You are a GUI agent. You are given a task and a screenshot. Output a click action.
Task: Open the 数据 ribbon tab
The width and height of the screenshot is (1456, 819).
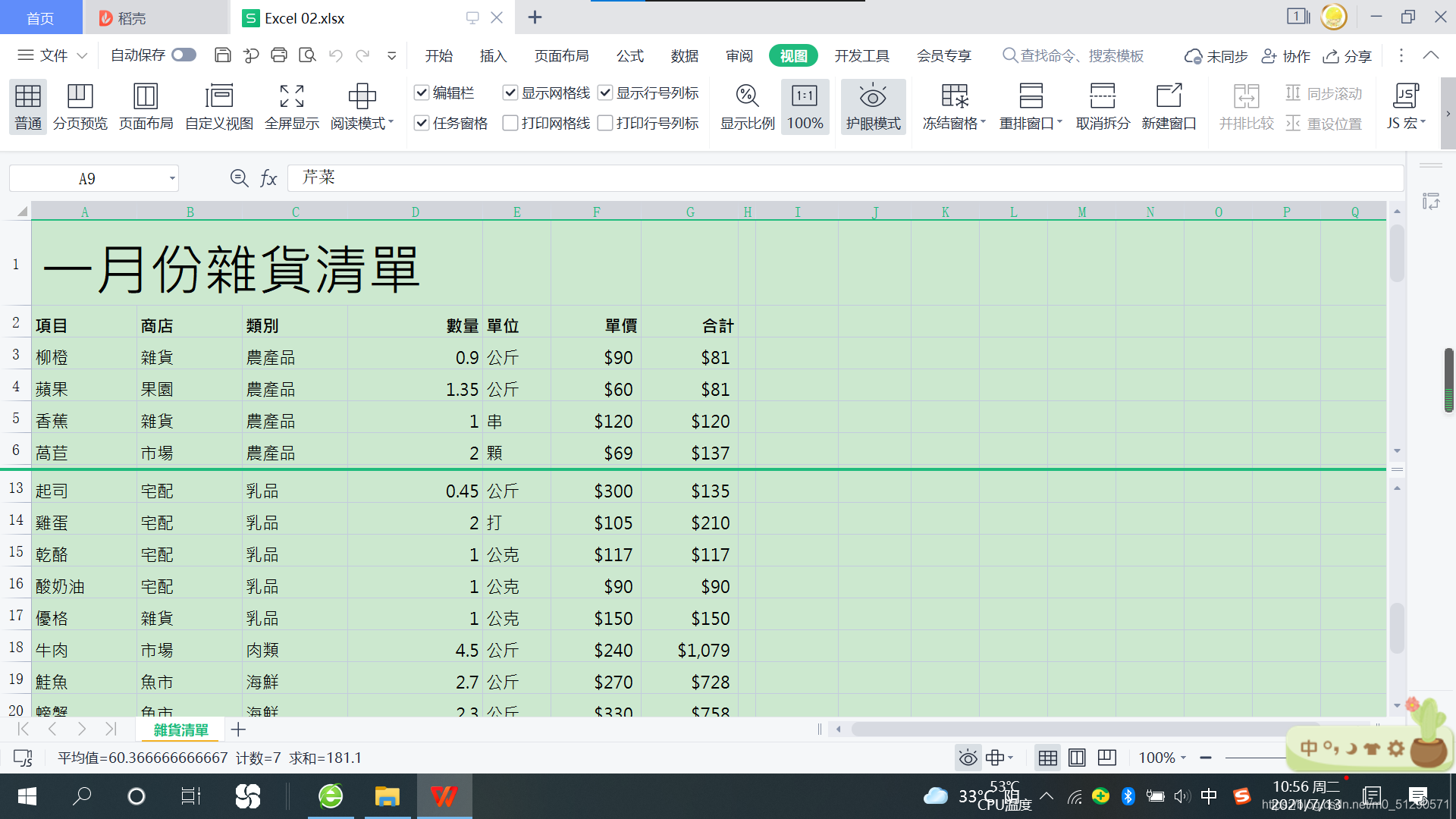pyautogui.click(x=684, y=55)
